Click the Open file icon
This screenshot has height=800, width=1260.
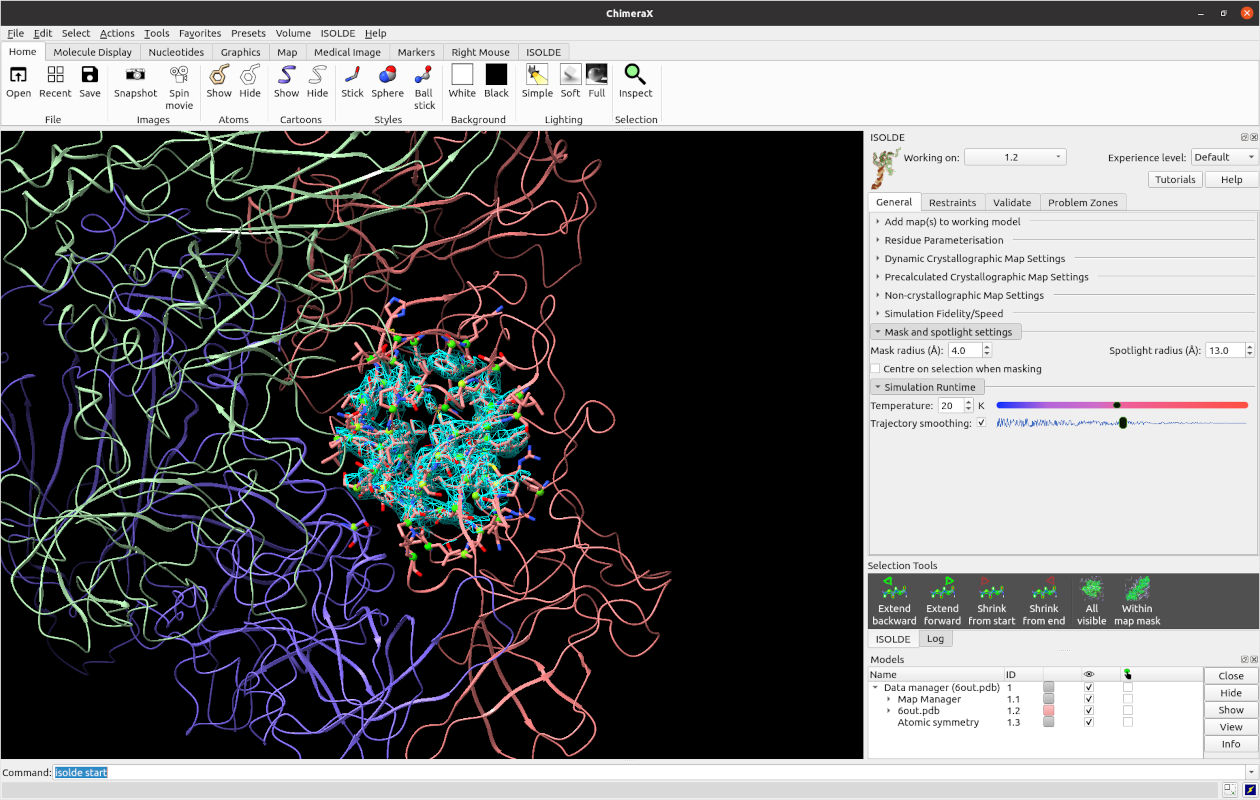point(18,82)
